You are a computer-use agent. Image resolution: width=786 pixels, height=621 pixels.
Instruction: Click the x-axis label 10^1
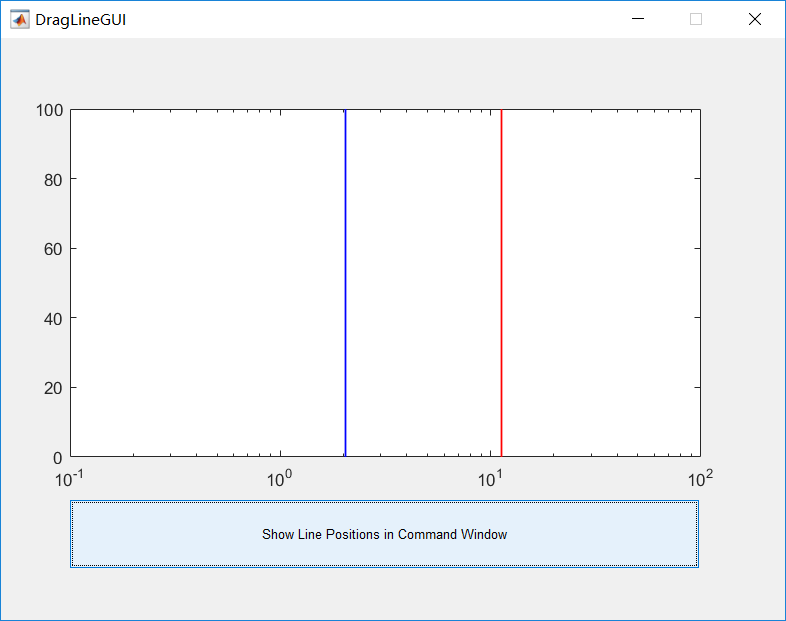click(x=490, y=479)
